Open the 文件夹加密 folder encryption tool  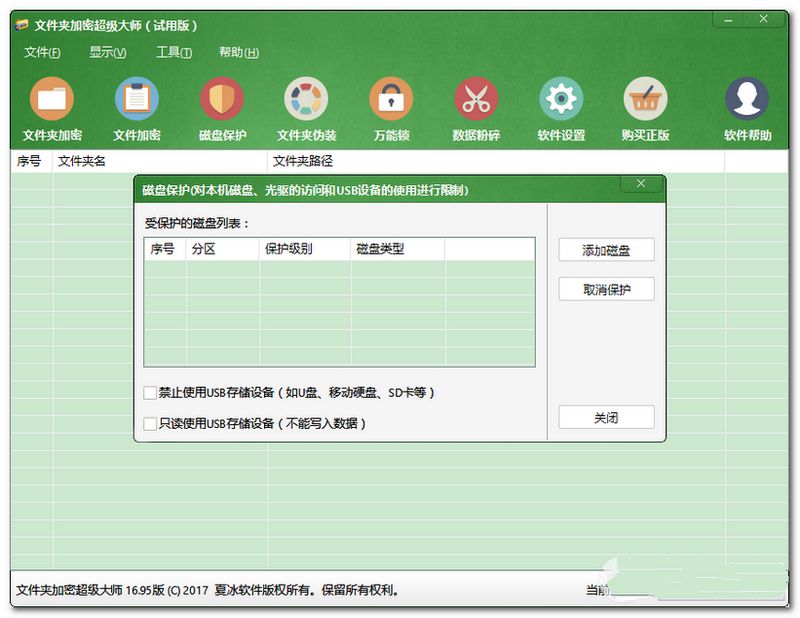52,109
